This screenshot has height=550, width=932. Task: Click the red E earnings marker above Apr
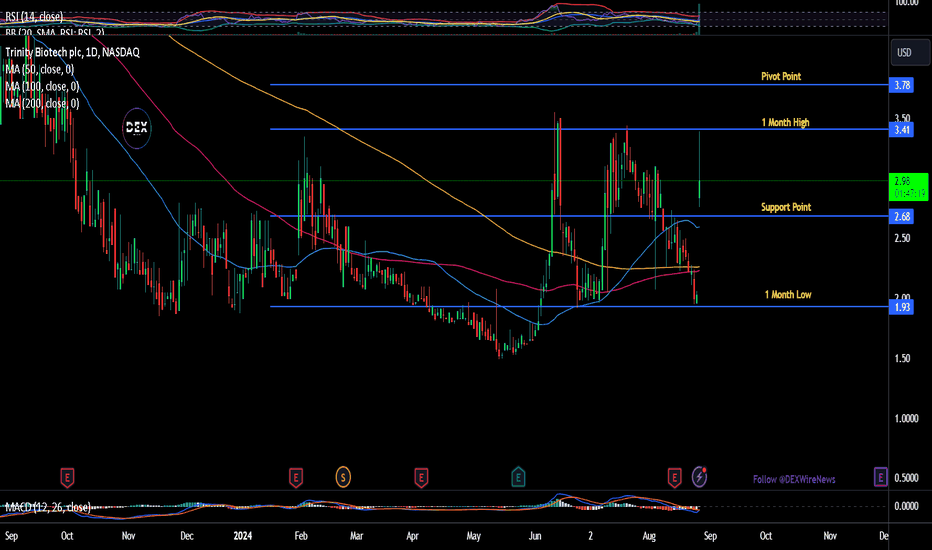pos(421,477)
